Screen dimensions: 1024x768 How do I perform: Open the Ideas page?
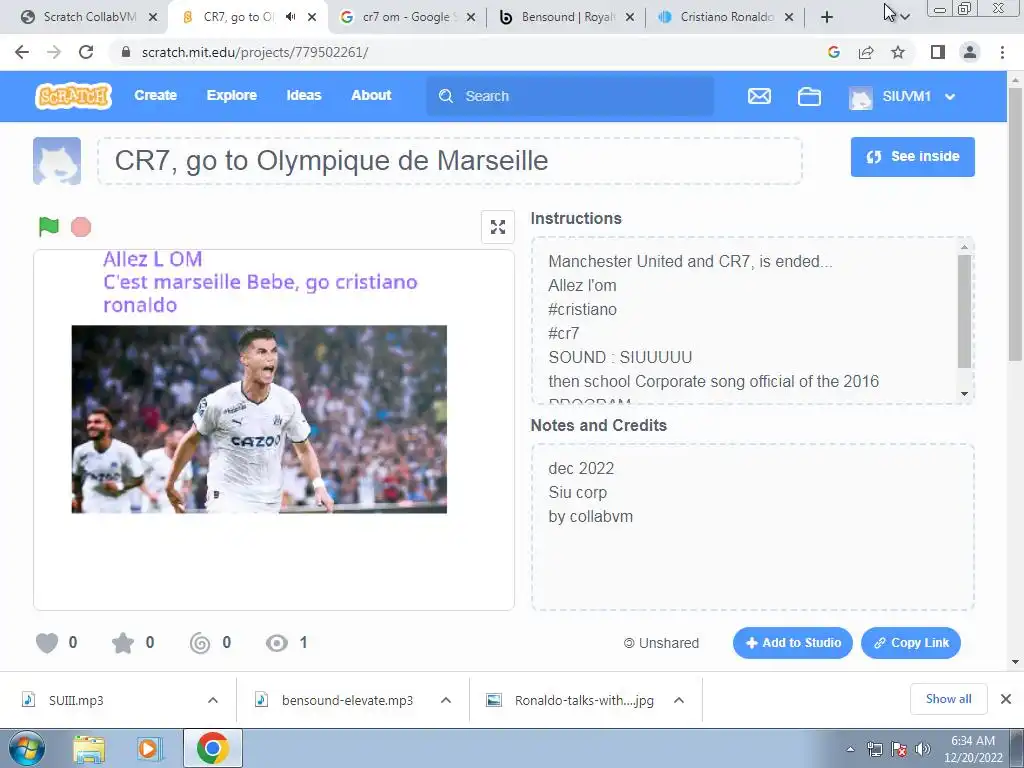[x=304, y=95]
